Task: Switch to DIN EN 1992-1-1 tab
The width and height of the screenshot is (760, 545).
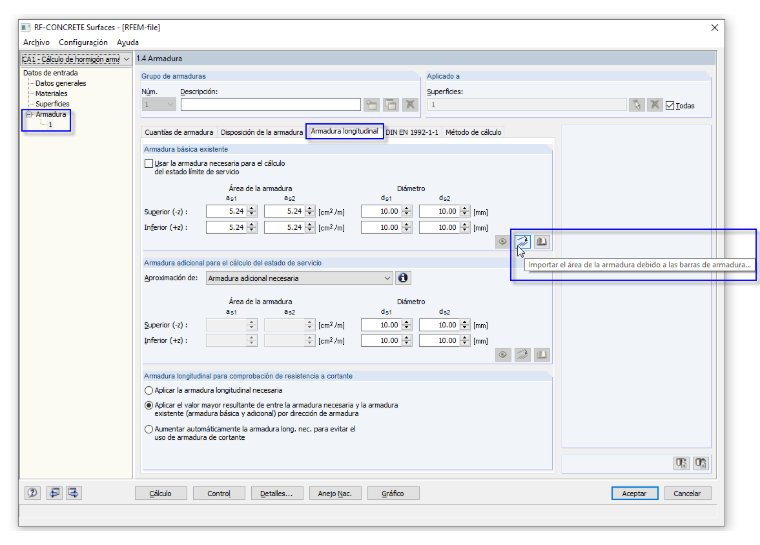Action: (412, 132)
